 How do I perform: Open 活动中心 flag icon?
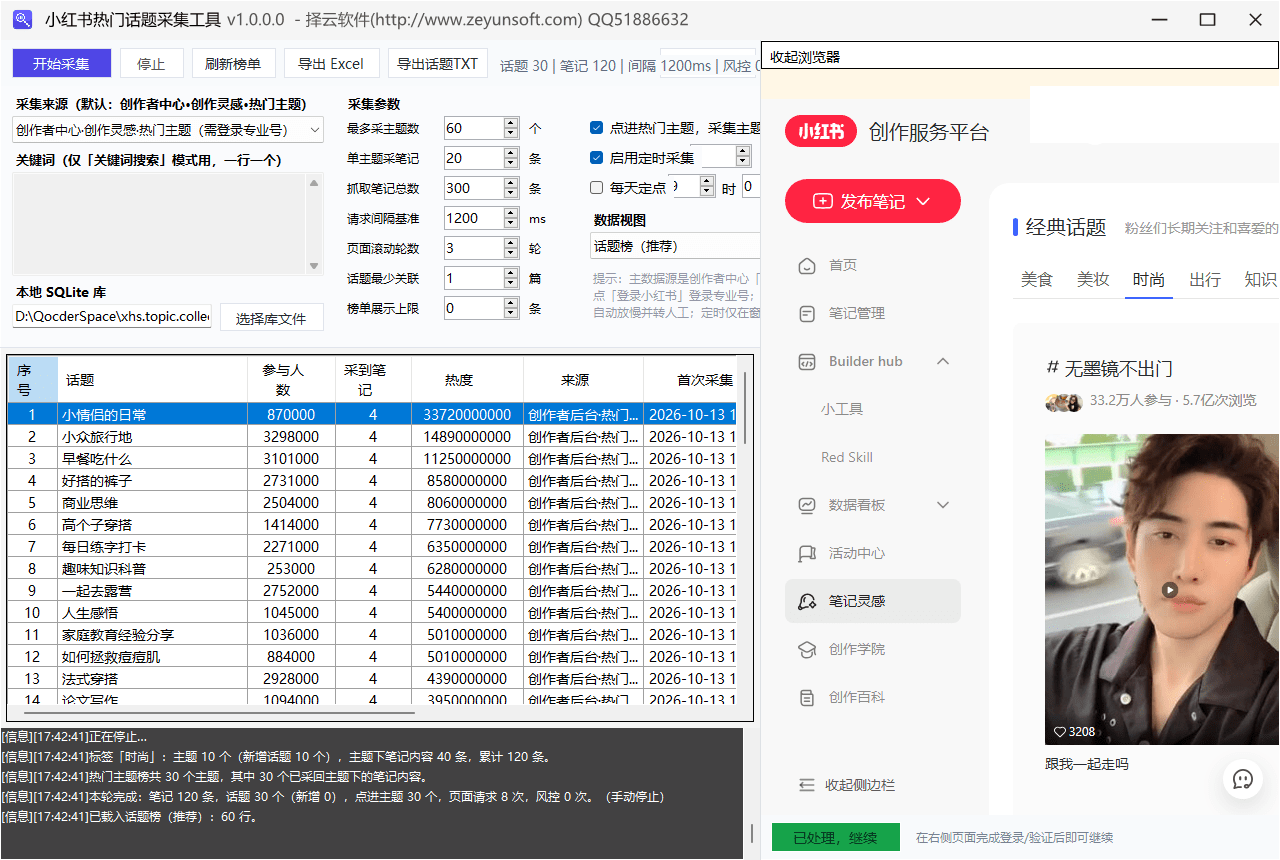(807, 553)
